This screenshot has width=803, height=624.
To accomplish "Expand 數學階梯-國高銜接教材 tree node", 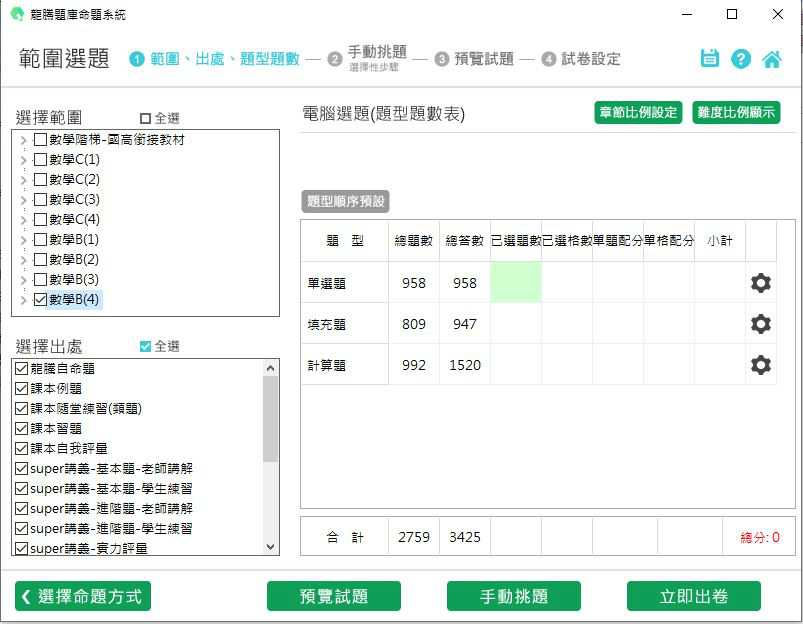I will (23, 140).
